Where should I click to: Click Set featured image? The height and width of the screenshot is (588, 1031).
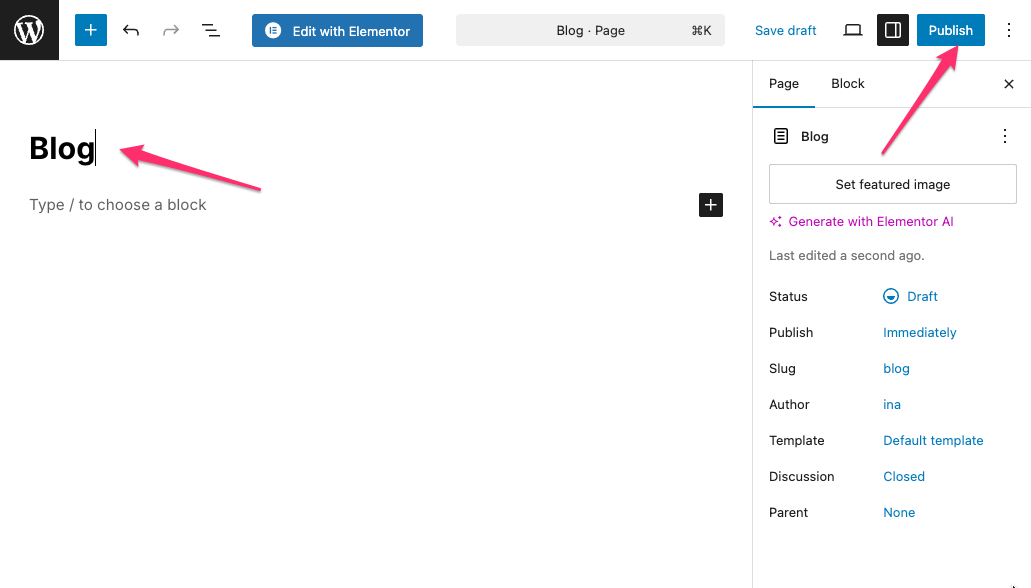pos(892,184)
